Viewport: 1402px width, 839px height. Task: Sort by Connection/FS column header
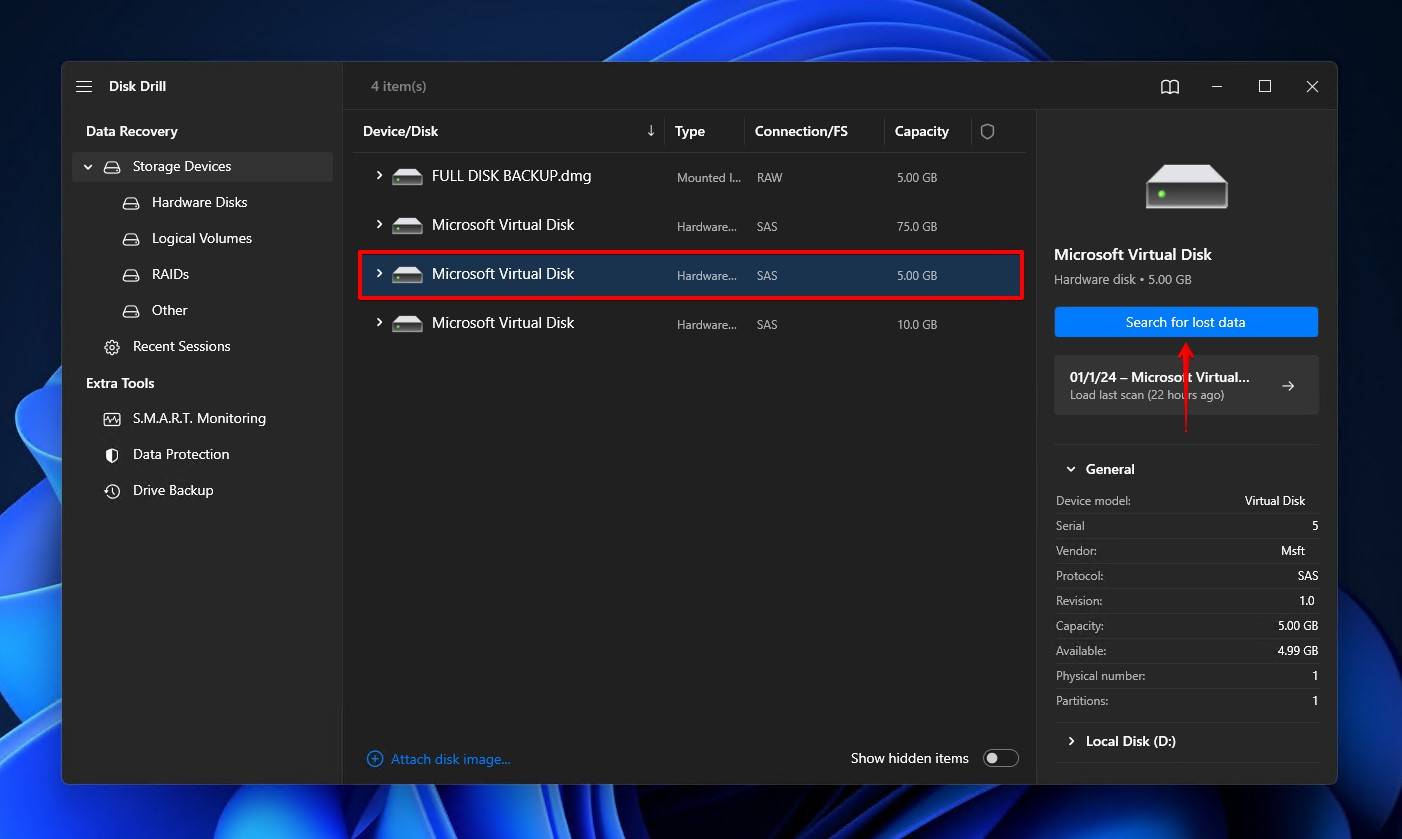(x=801, y=131)
